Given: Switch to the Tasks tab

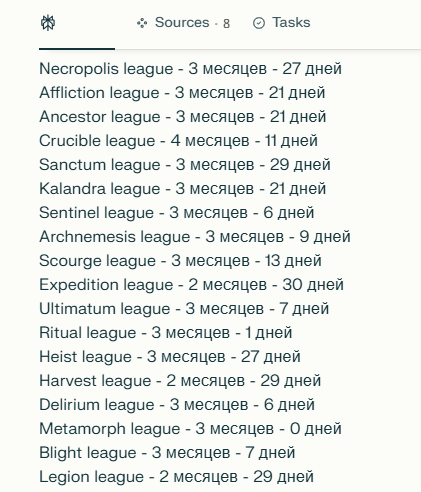Looking at the screenshot, I should click(282, 23).
